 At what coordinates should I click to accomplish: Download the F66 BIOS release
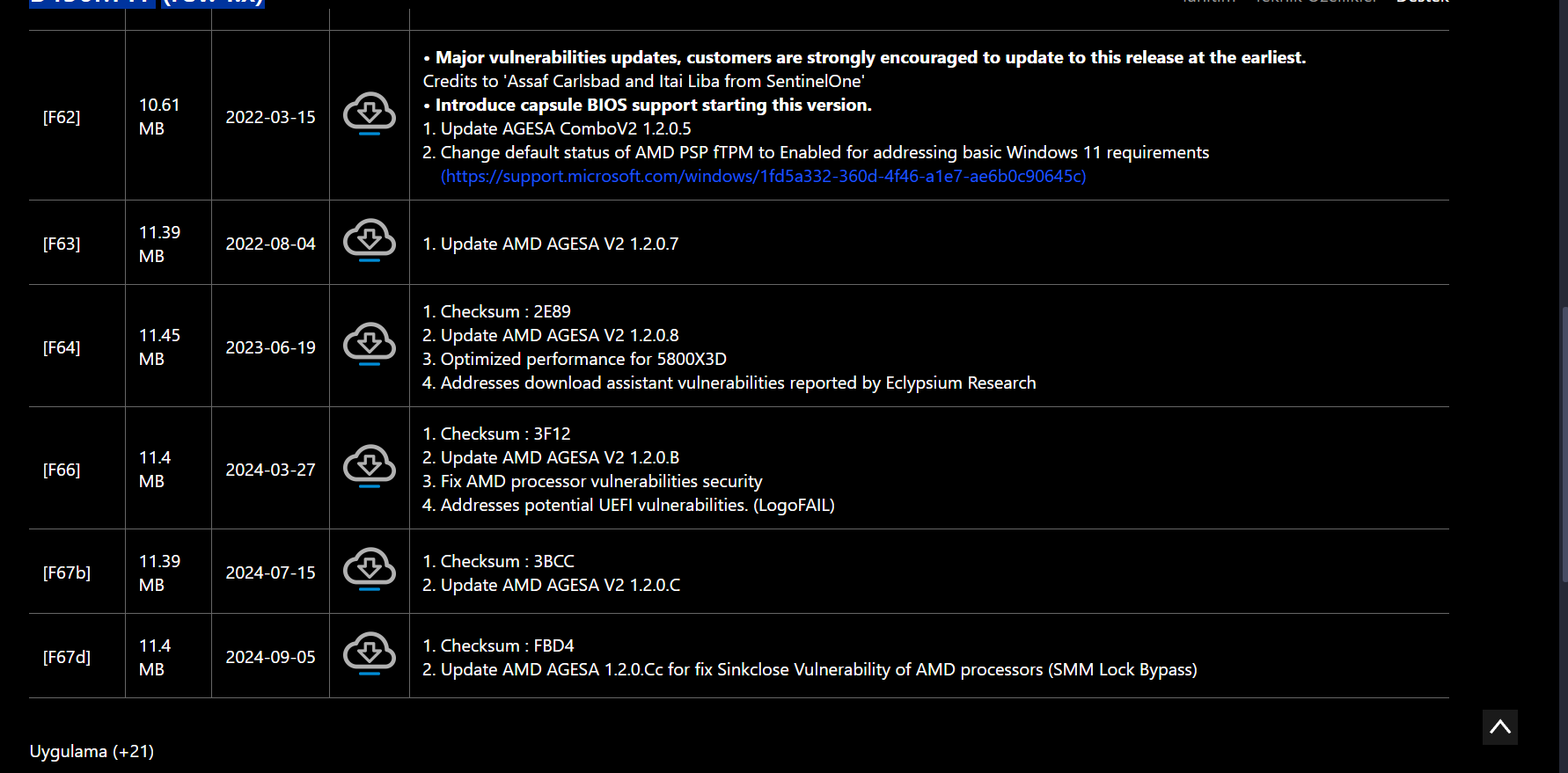(x=370, y=466)
